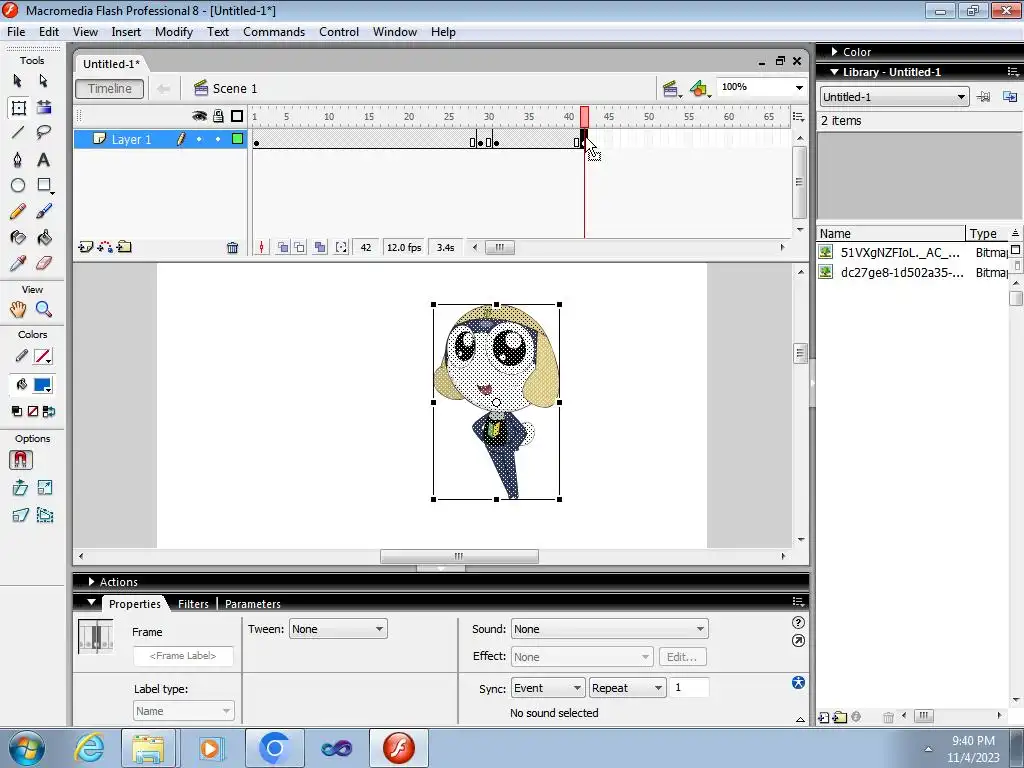Select the Pen tool
1024x768 pixels.
(x=18, y=160)
